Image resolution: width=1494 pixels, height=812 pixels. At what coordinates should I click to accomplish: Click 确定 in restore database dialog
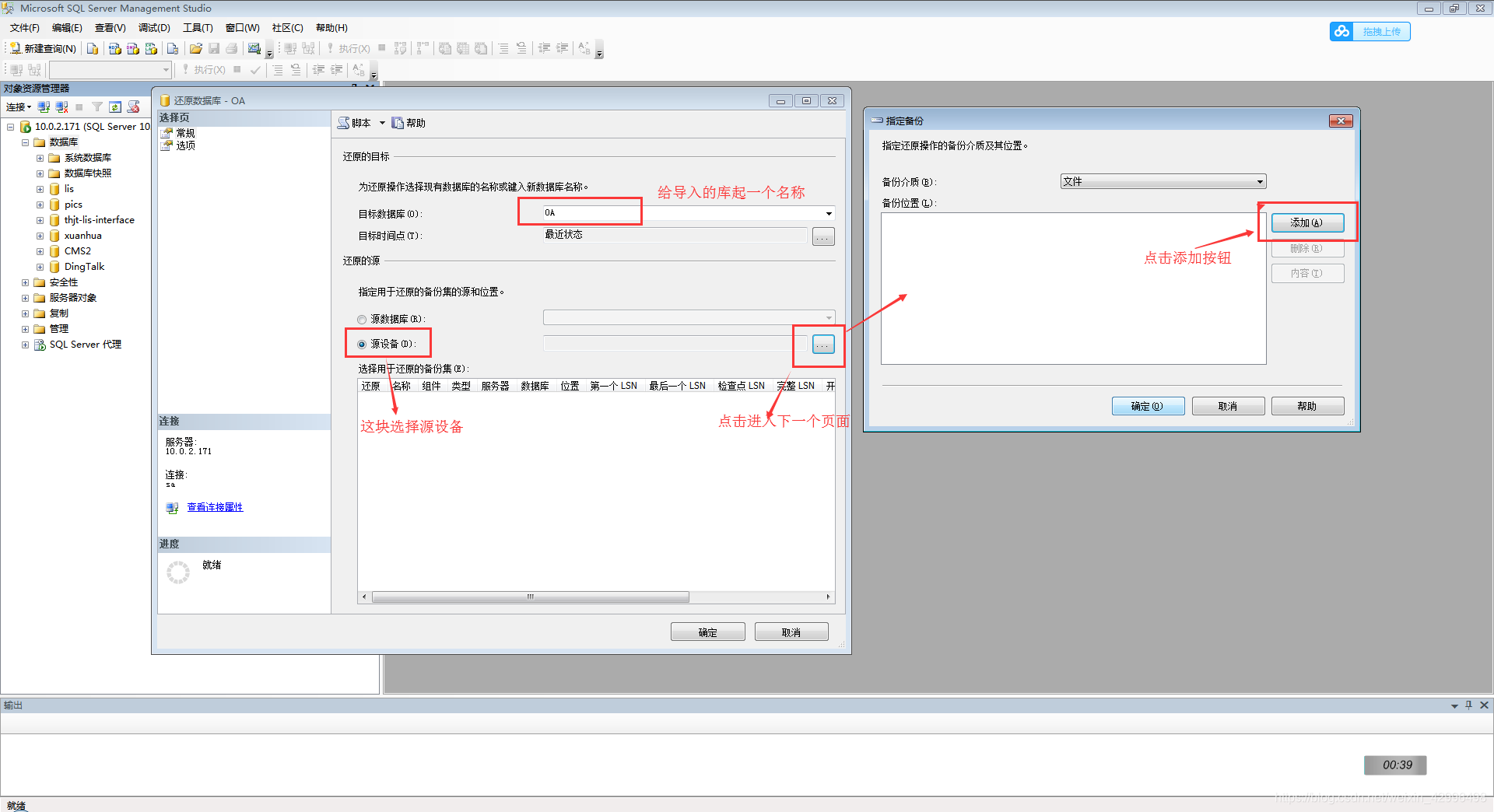[x=707, y=632]
